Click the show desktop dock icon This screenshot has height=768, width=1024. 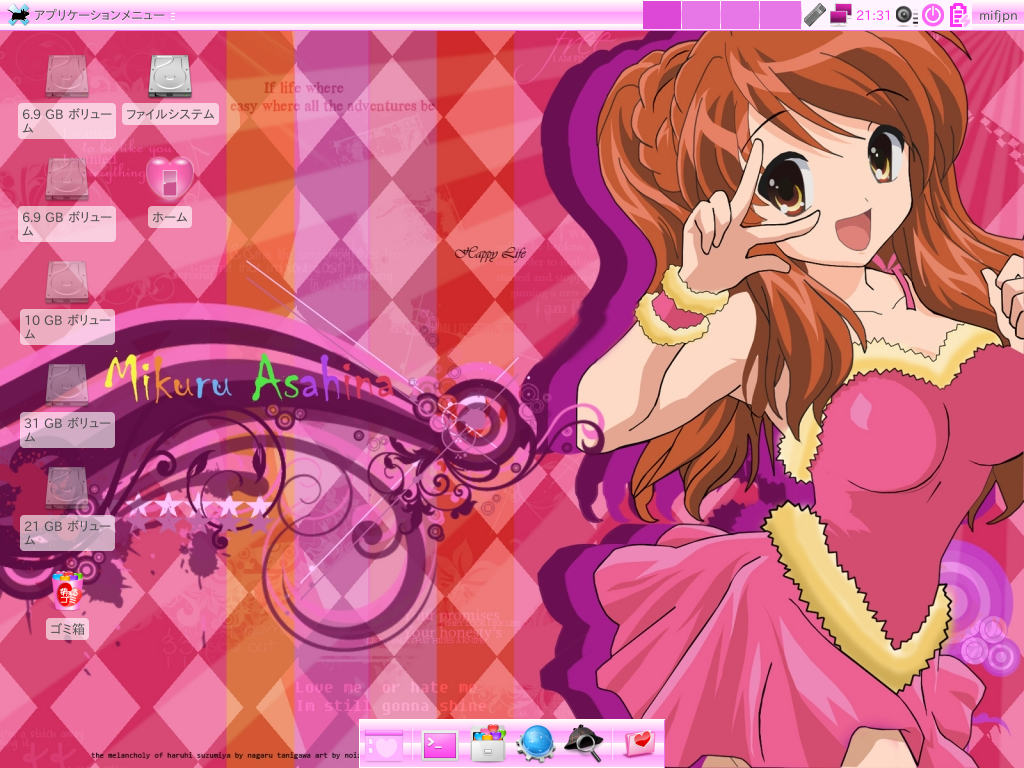click(x=383, y=745)
